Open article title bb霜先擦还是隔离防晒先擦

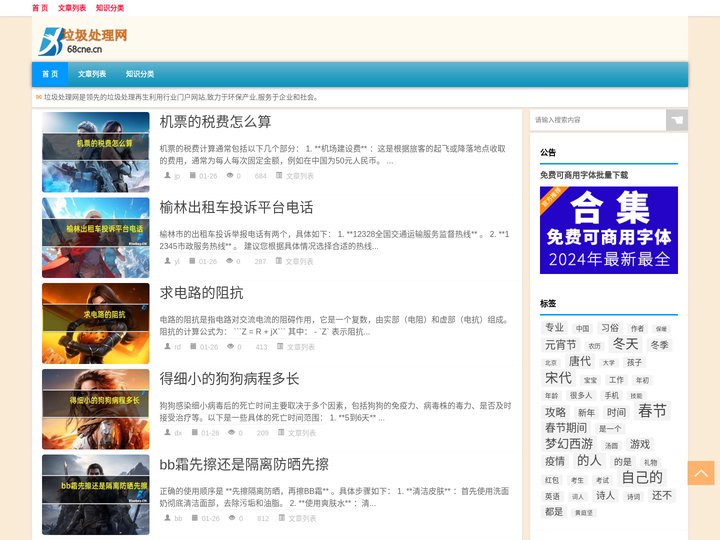244,465
